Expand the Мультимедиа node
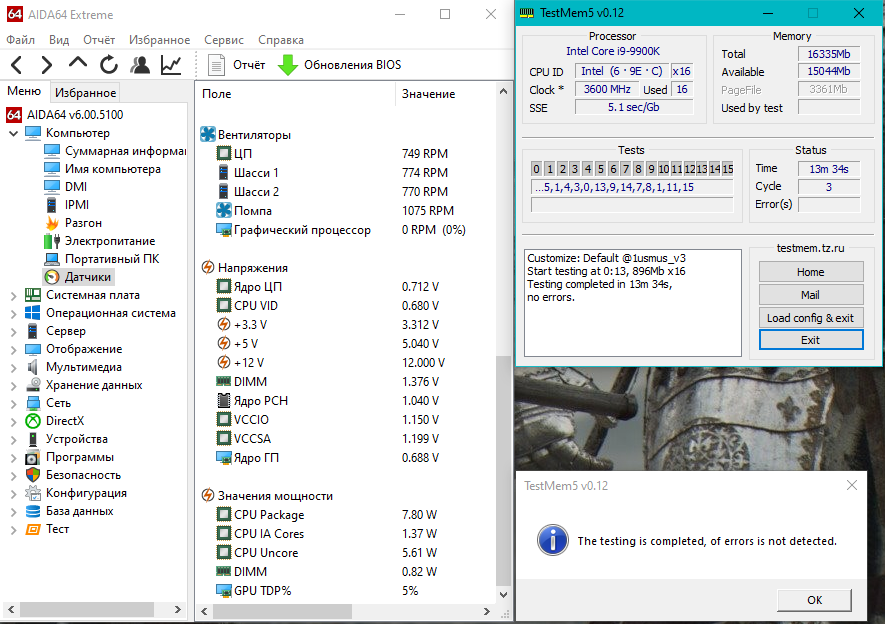The height and width of the screenshot is (624, 885). click(x=14, y=367)
